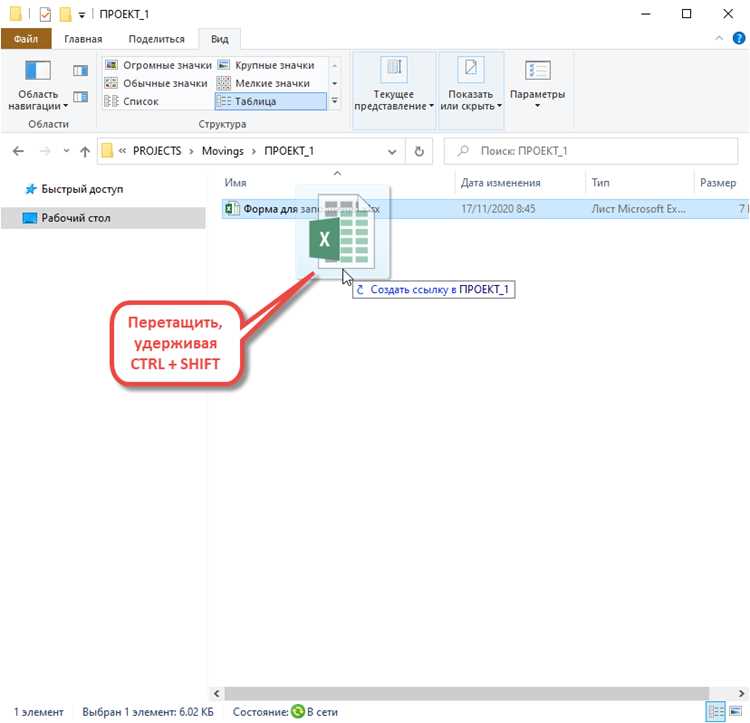Click Область навигации pane icon

pyautogui.click(x=38, y=71)
